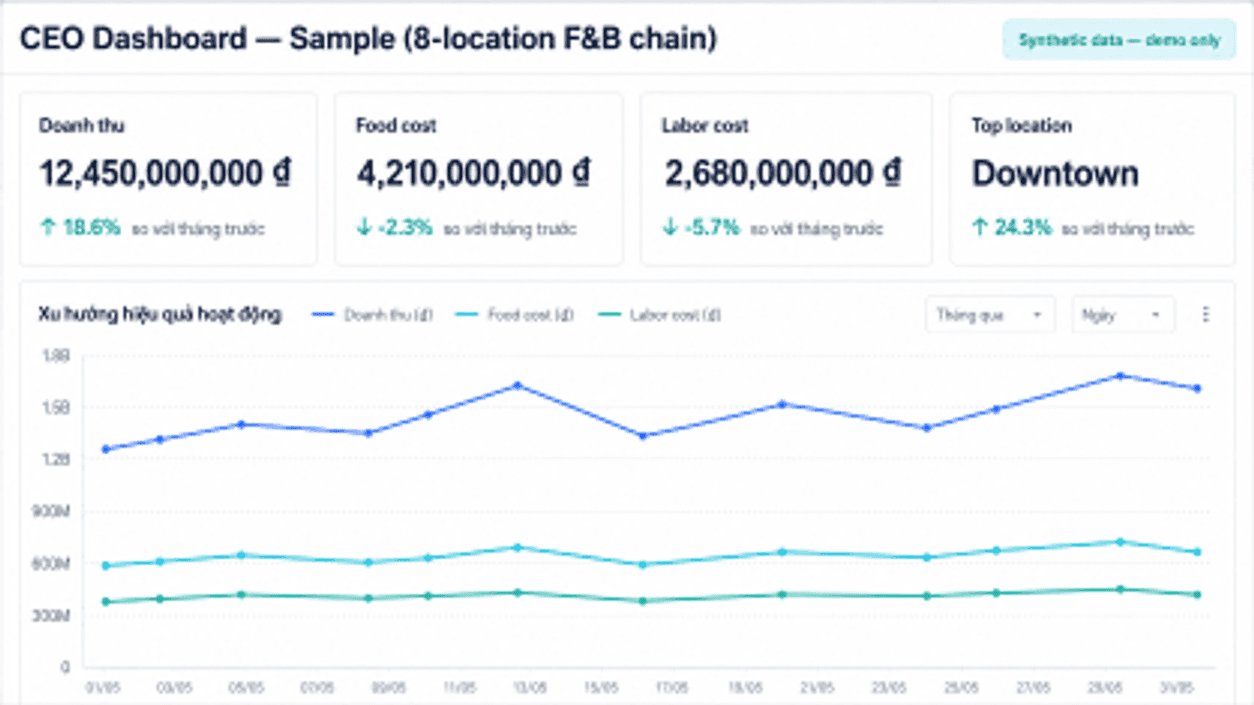Click the Top location value Downtown
This screenshot has height=705, width=1254.
1055,174
